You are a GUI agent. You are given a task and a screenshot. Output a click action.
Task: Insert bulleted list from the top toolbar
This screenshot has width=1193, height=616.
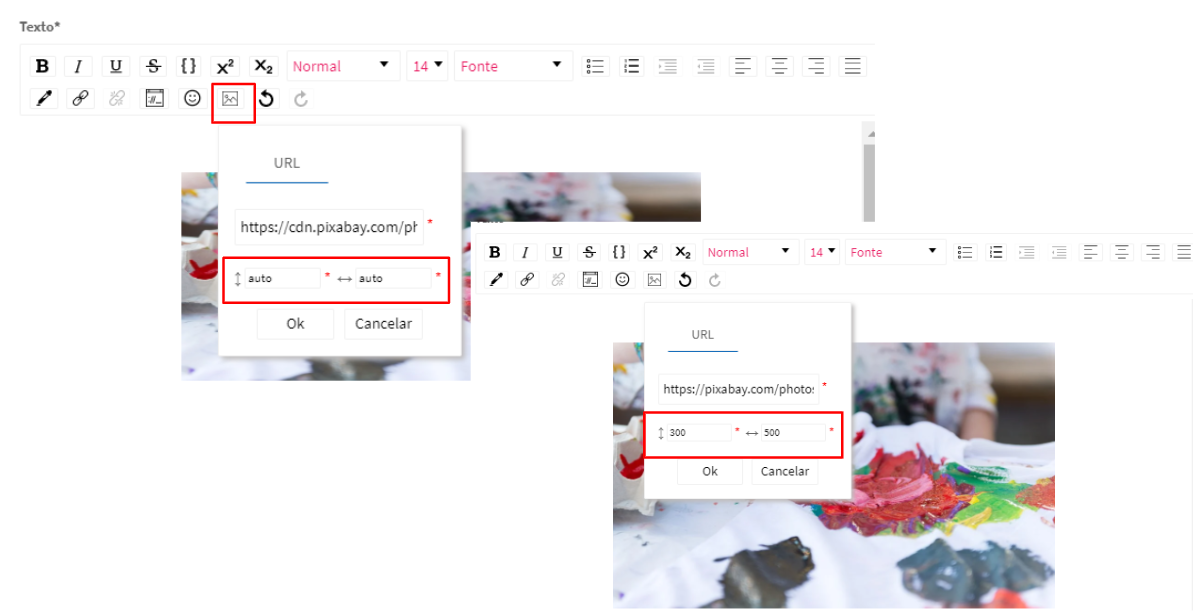(x=595, y=66)
